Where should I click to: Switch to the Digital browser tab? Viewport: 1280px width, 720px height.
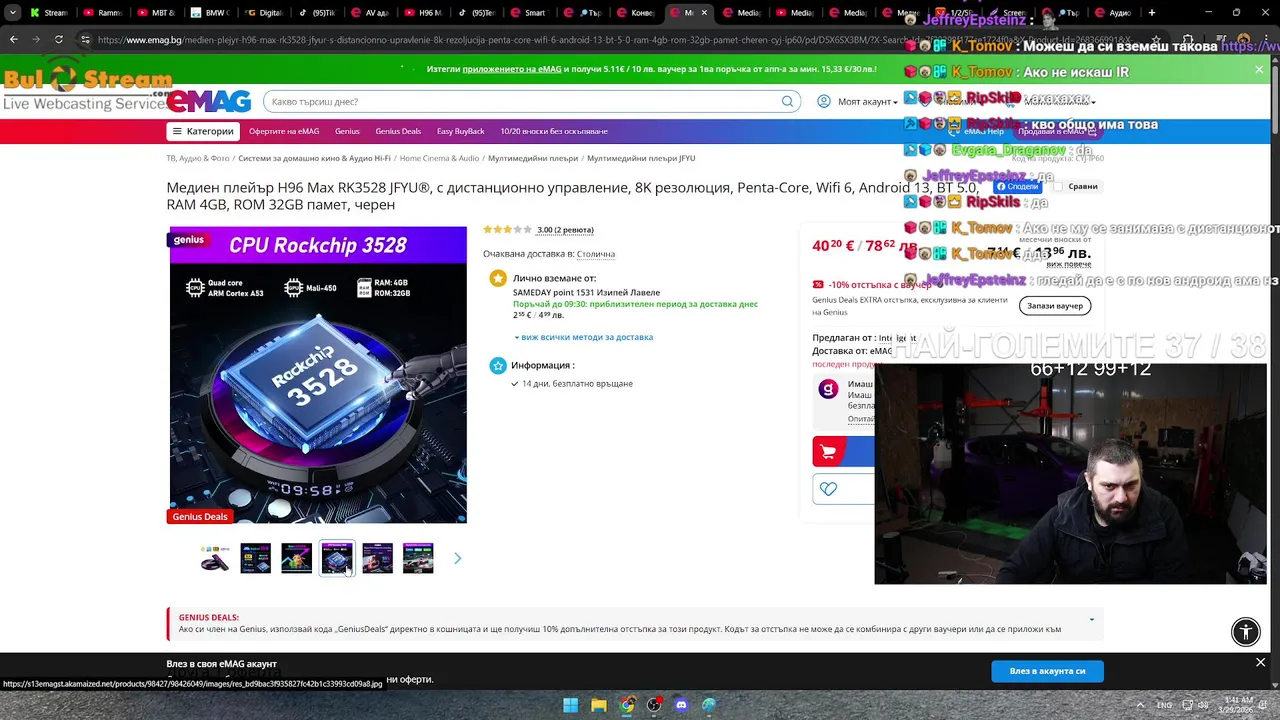pyautogui.click(x=263, y=13)
